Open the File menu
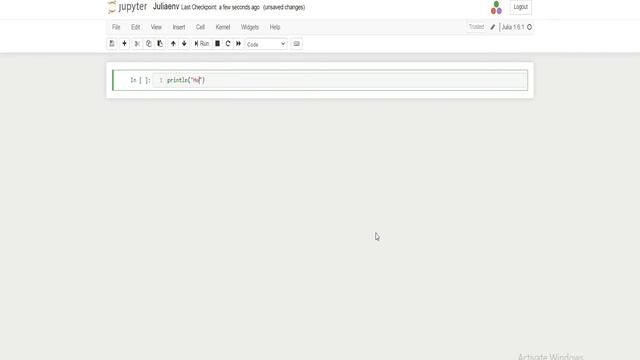Viewport: 640px width, 360px height. pos(116,27)
